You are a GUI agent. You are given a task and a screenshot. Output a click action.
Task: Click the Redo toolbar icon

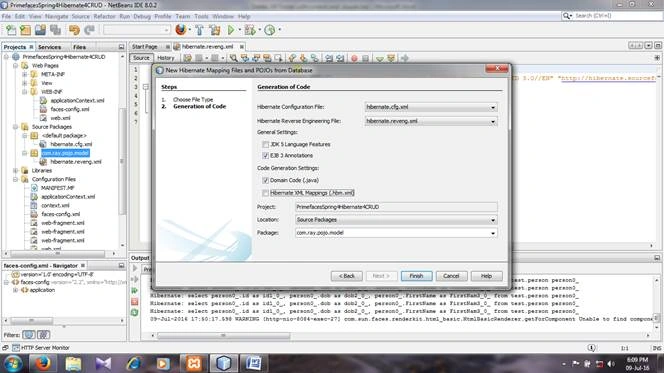[89, 30]
